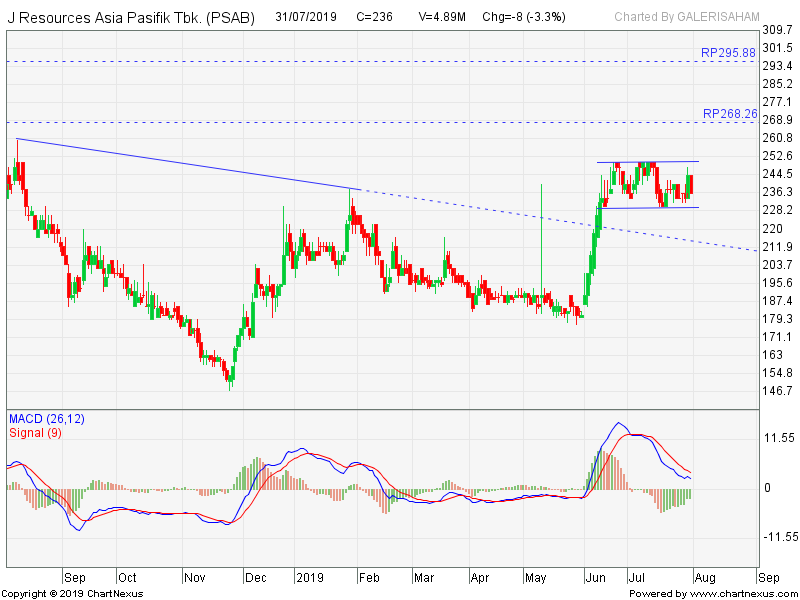Click the RP268.26 resistance level label
The image size is (800, 600).
729,114
